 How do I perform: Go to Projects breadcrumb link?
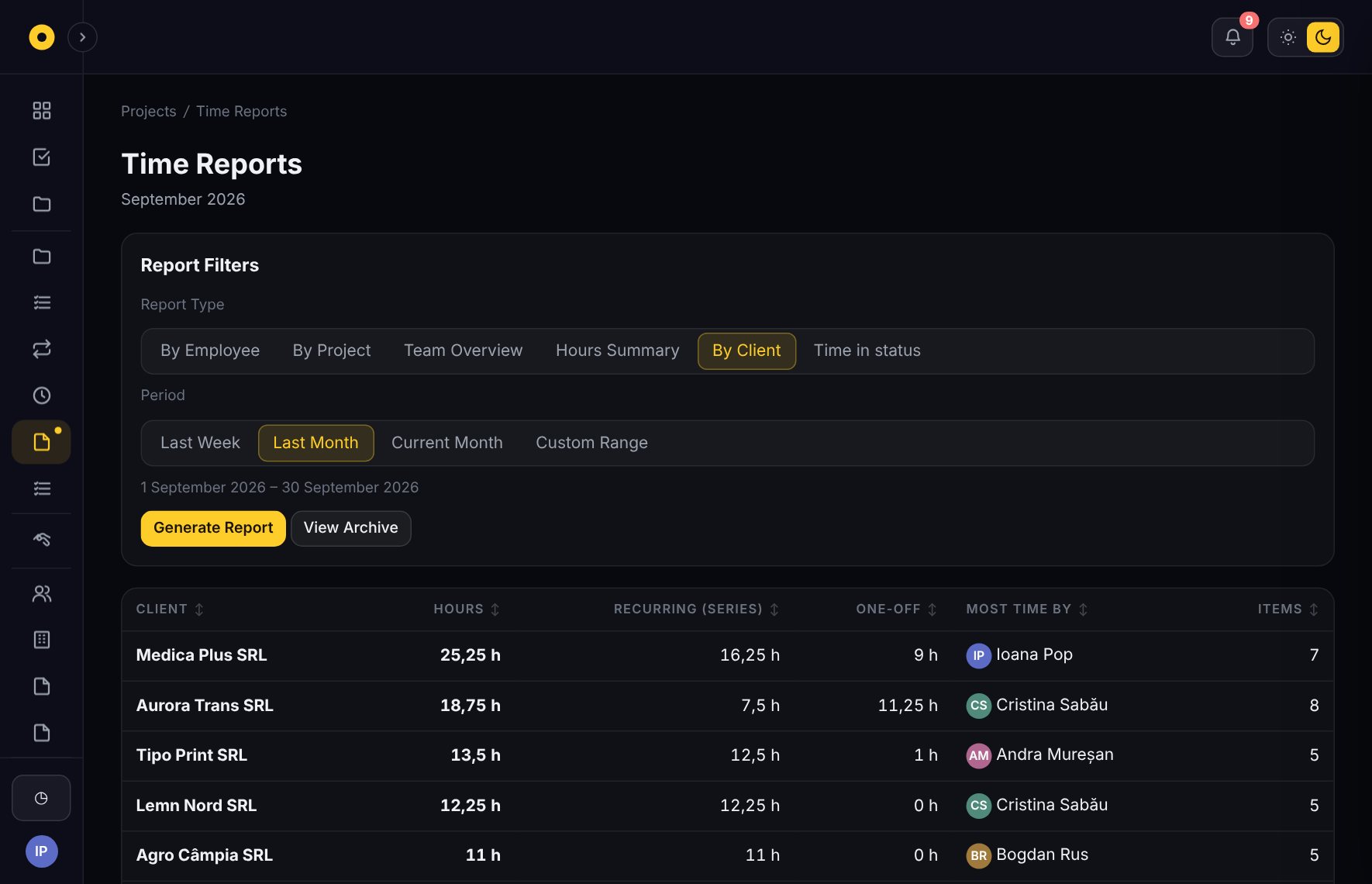tap(149, 111)
